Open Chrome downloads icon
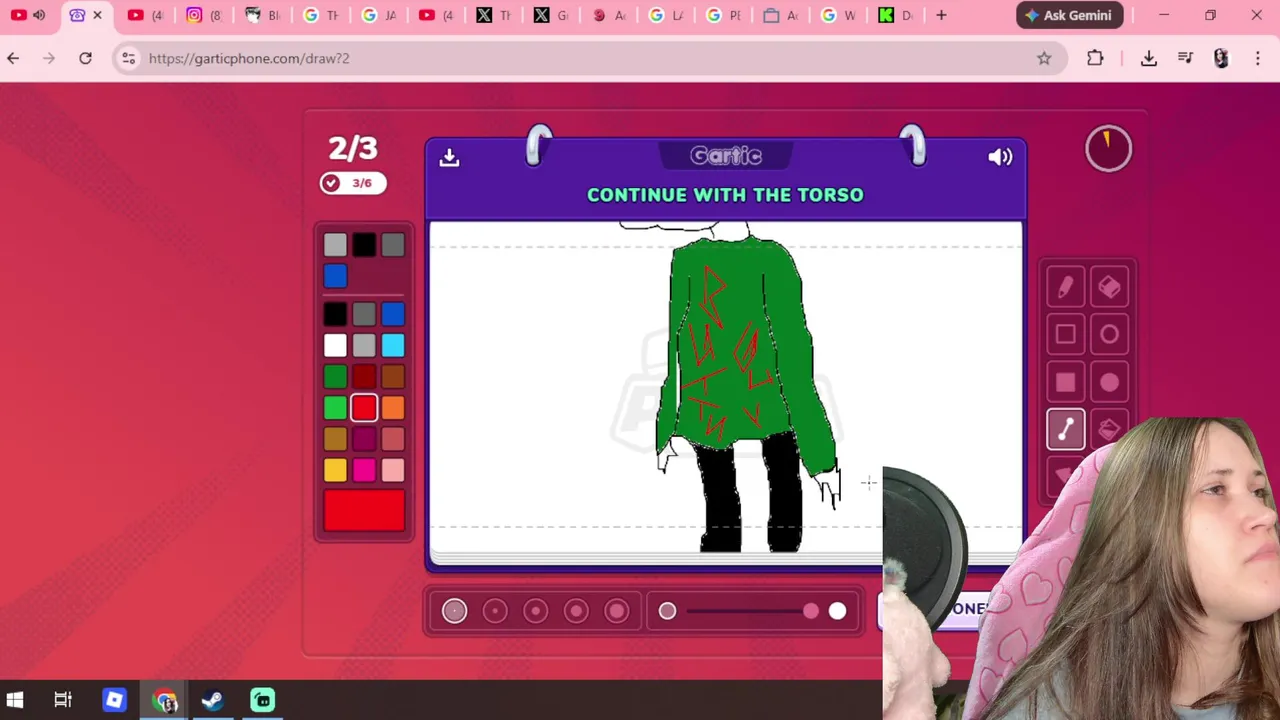1280x720 pixels. (x=1149, y=58)
